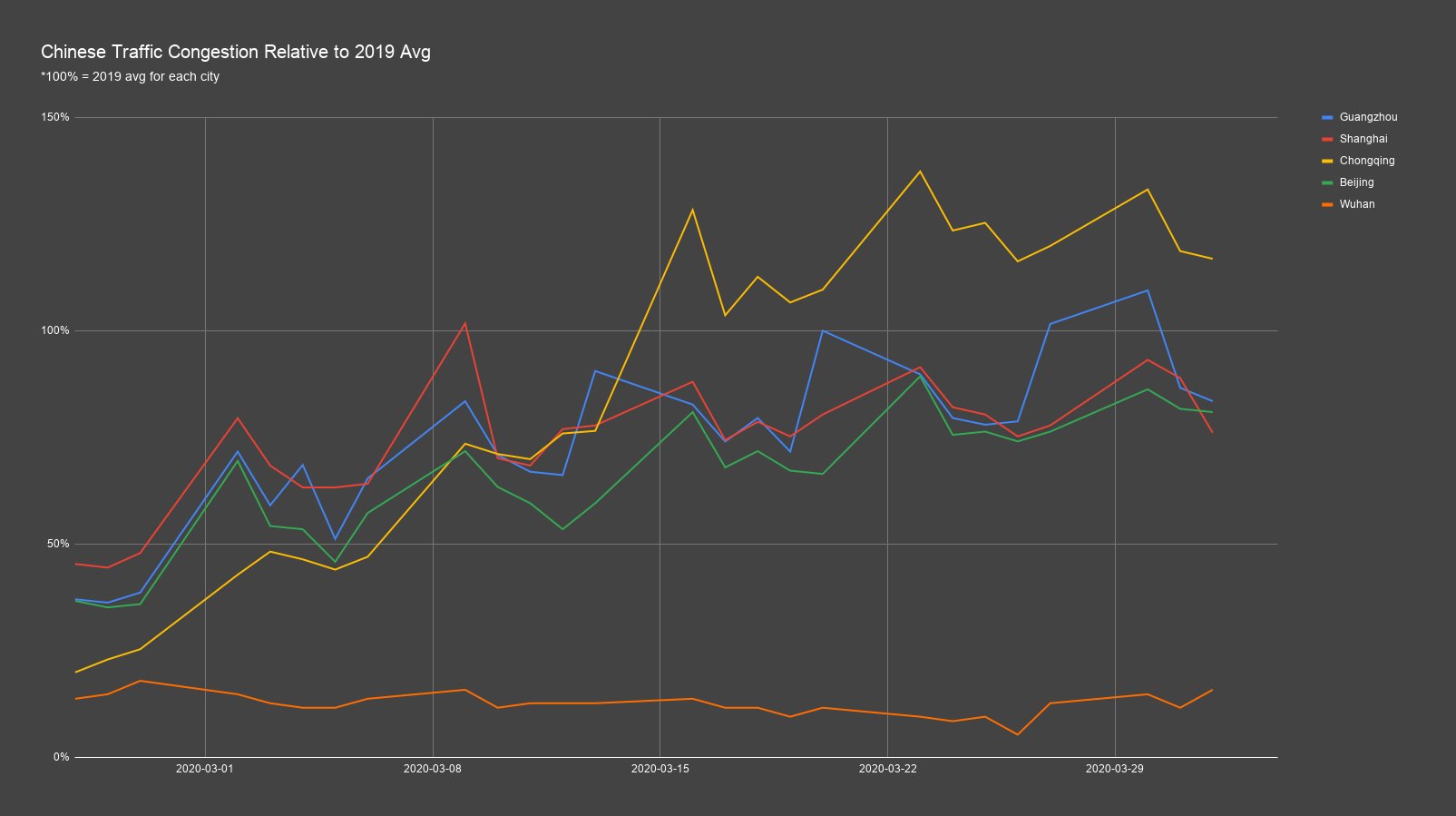Click the Chongqing yellow legend swatch
The image size is (1456, 816).
pos(1327,161)
